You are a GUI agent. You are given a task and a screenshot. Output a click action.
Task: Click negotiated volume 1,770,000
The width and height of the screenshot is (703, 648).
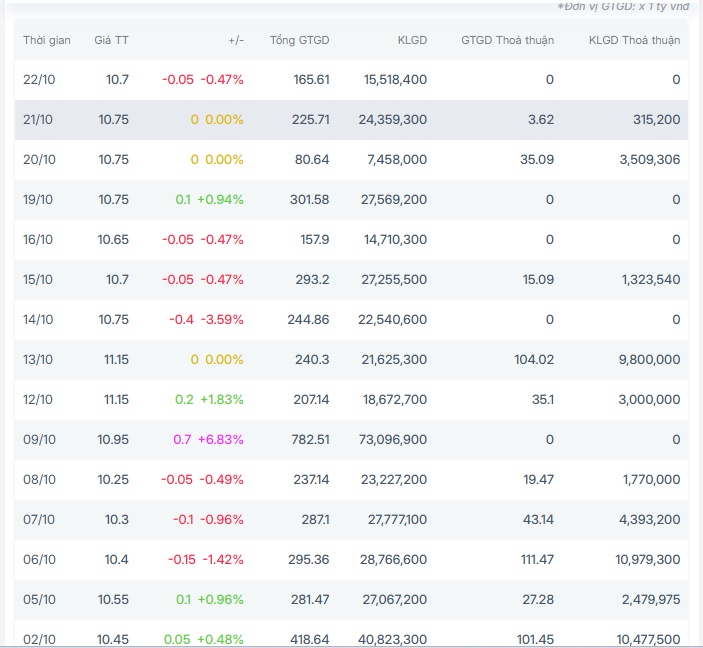(x=651, y=479)
